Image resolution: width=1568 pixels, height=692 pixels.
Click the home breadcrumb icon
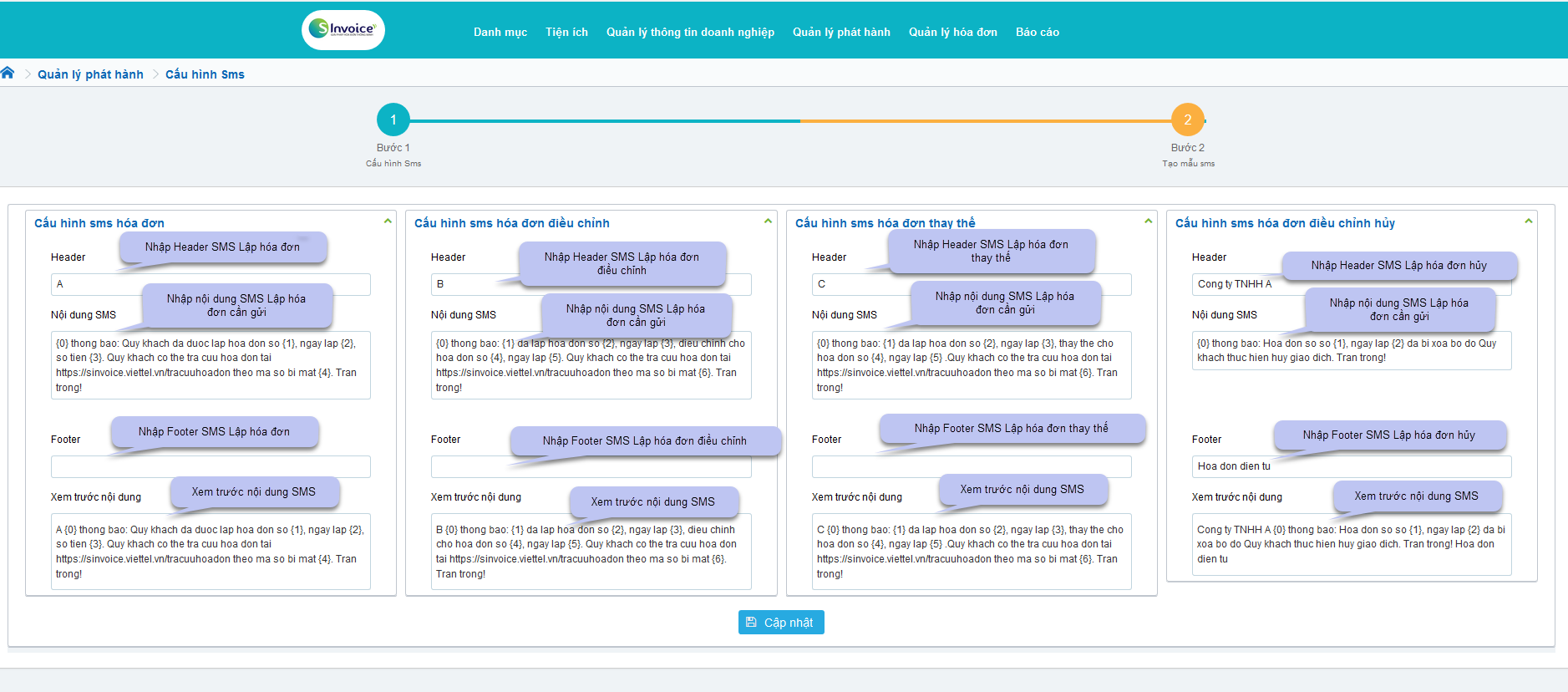point(8,74)
